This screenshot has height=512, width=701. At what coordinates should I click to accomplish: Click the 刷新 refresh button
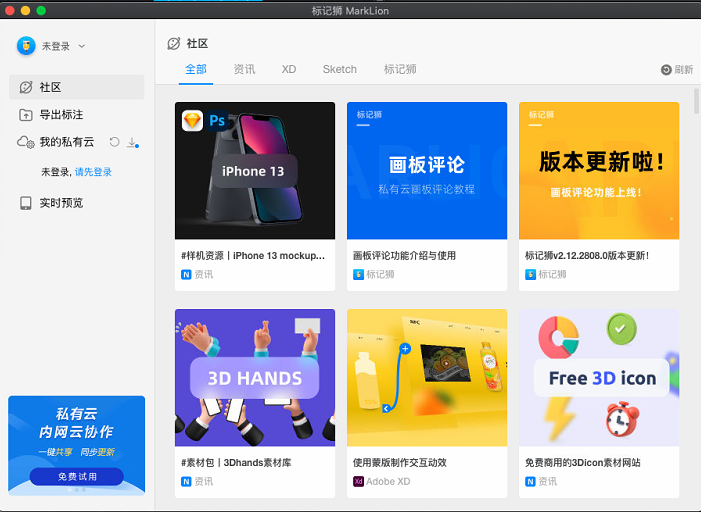[677, 69]
